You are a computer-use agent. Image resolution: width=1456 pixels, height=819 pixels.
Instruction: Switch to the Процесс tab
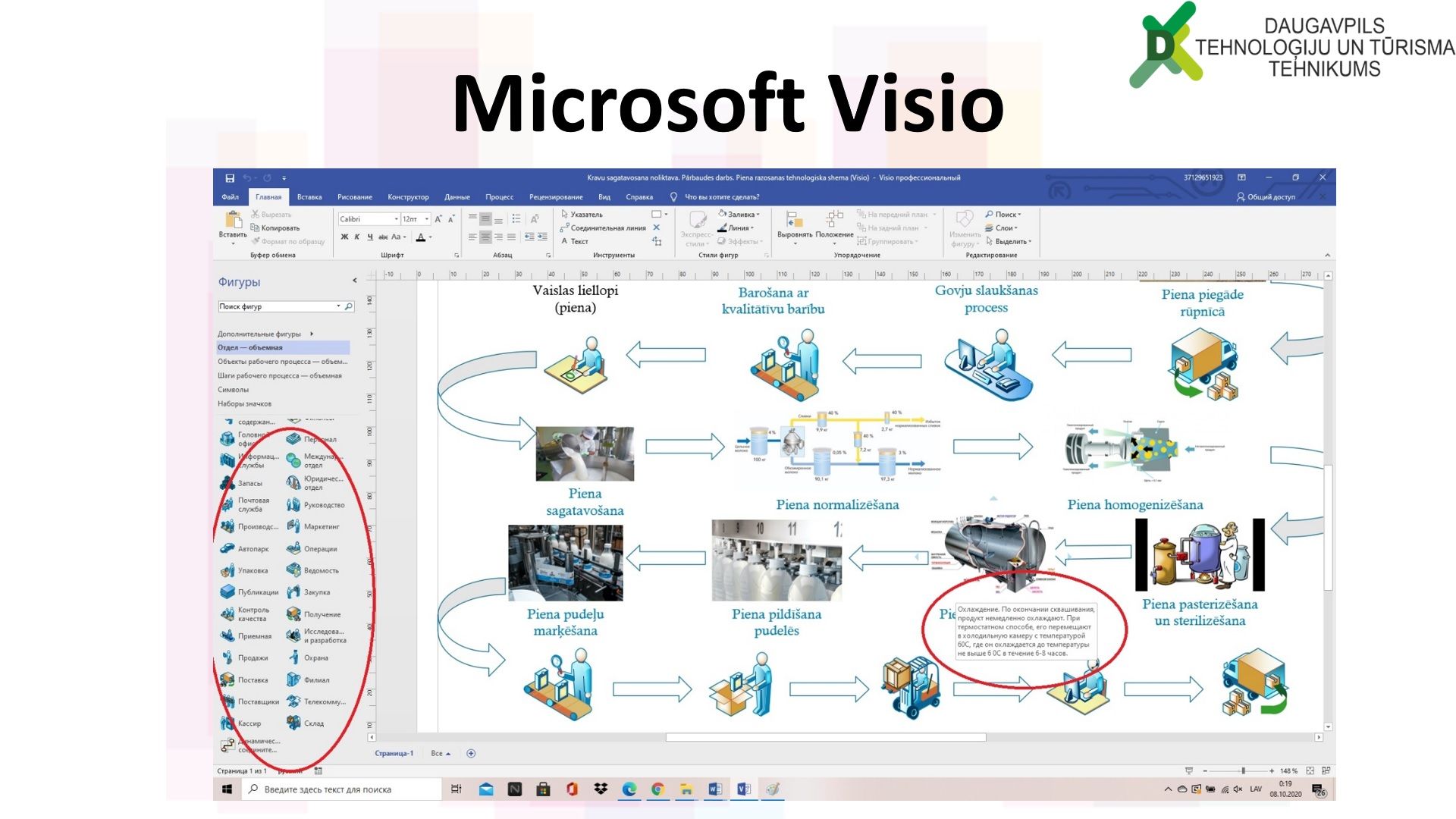pos(499,197)
